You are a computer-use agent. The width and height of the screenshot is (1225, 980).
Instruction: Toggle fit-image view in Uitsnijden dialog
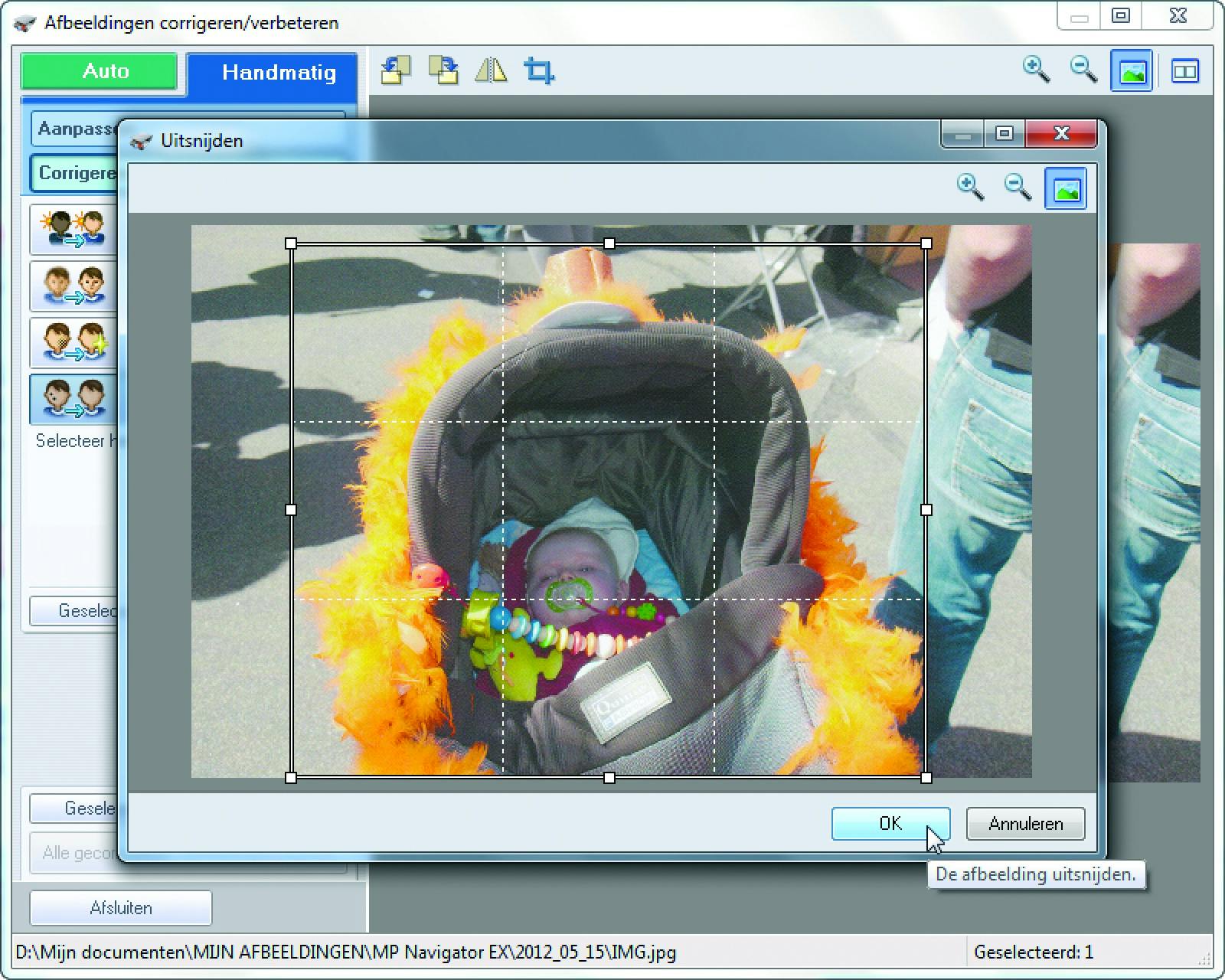(1066, 188)
